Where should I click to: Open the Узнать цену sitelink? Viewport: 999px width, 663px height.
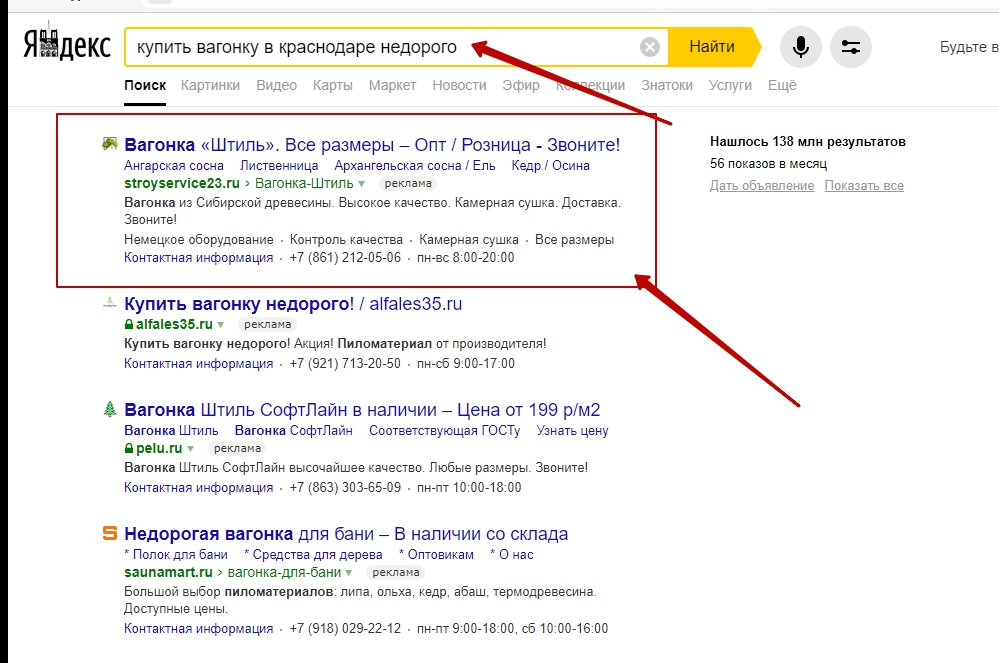572,431
